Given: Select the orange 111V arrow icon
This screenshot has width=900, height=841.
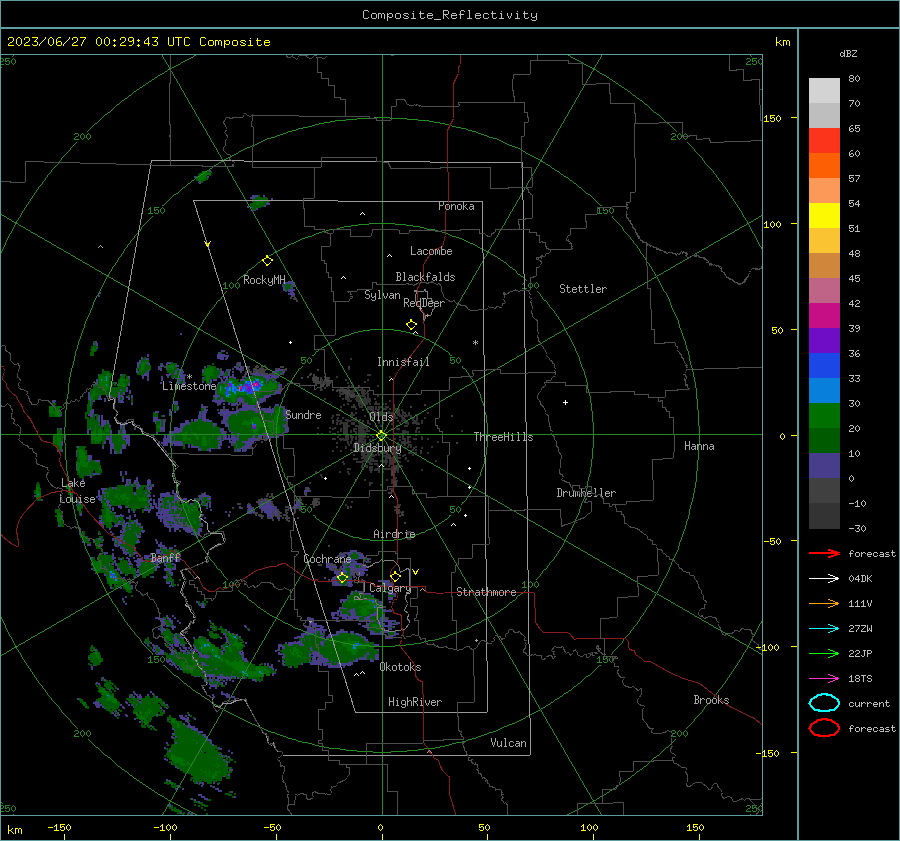Looking at the screenshot, I should click(824, 603).
